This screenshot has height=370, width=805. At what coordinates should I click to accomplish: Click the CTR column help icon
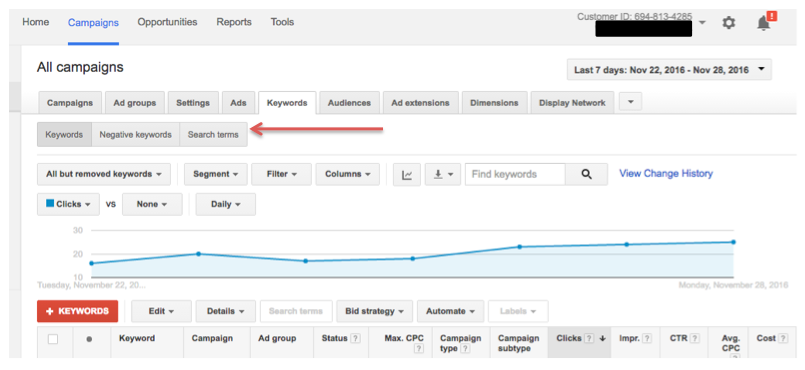[x=695, y=339]
